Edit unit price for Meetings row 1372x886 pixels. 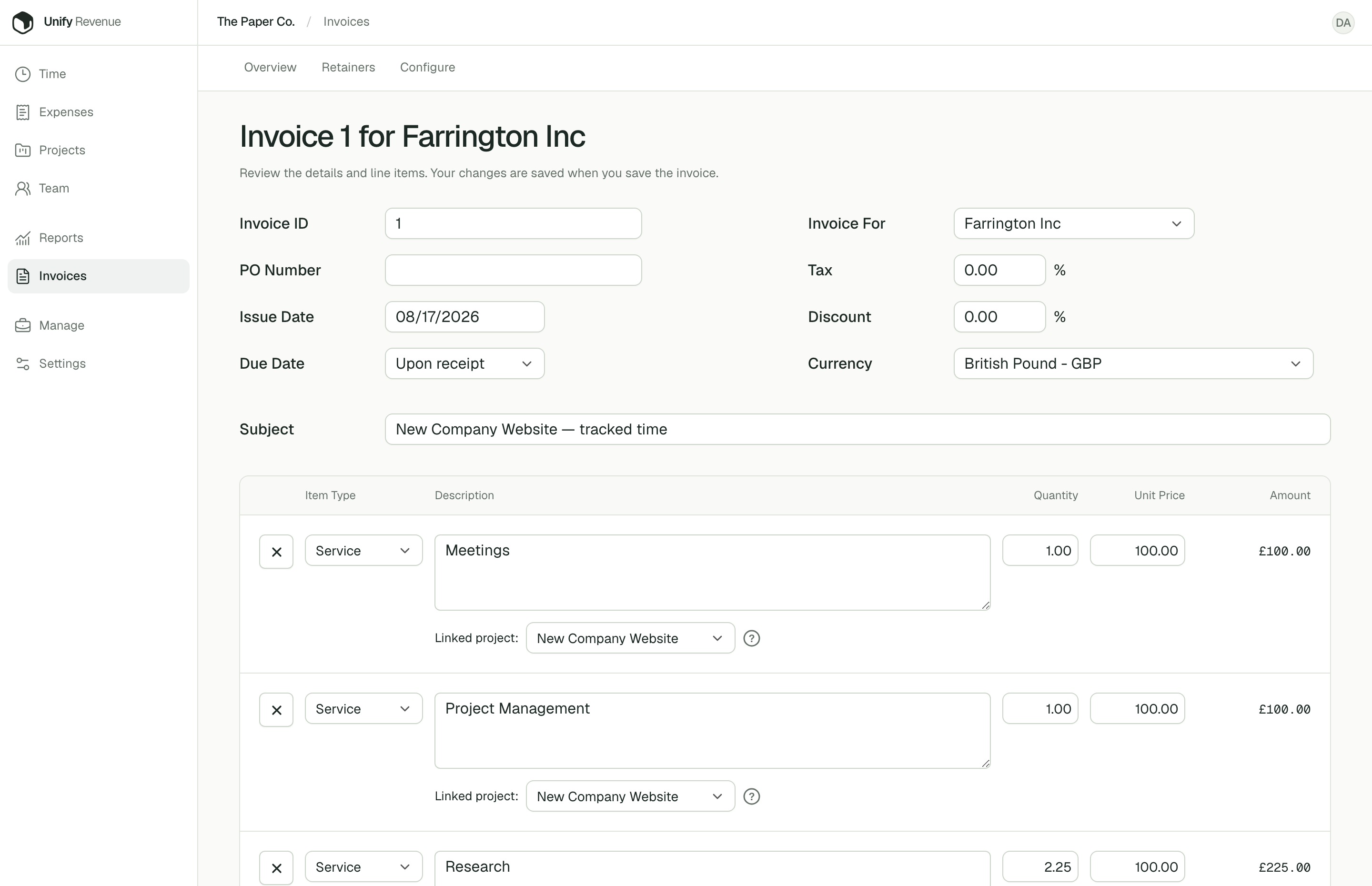click(1137, 551)
